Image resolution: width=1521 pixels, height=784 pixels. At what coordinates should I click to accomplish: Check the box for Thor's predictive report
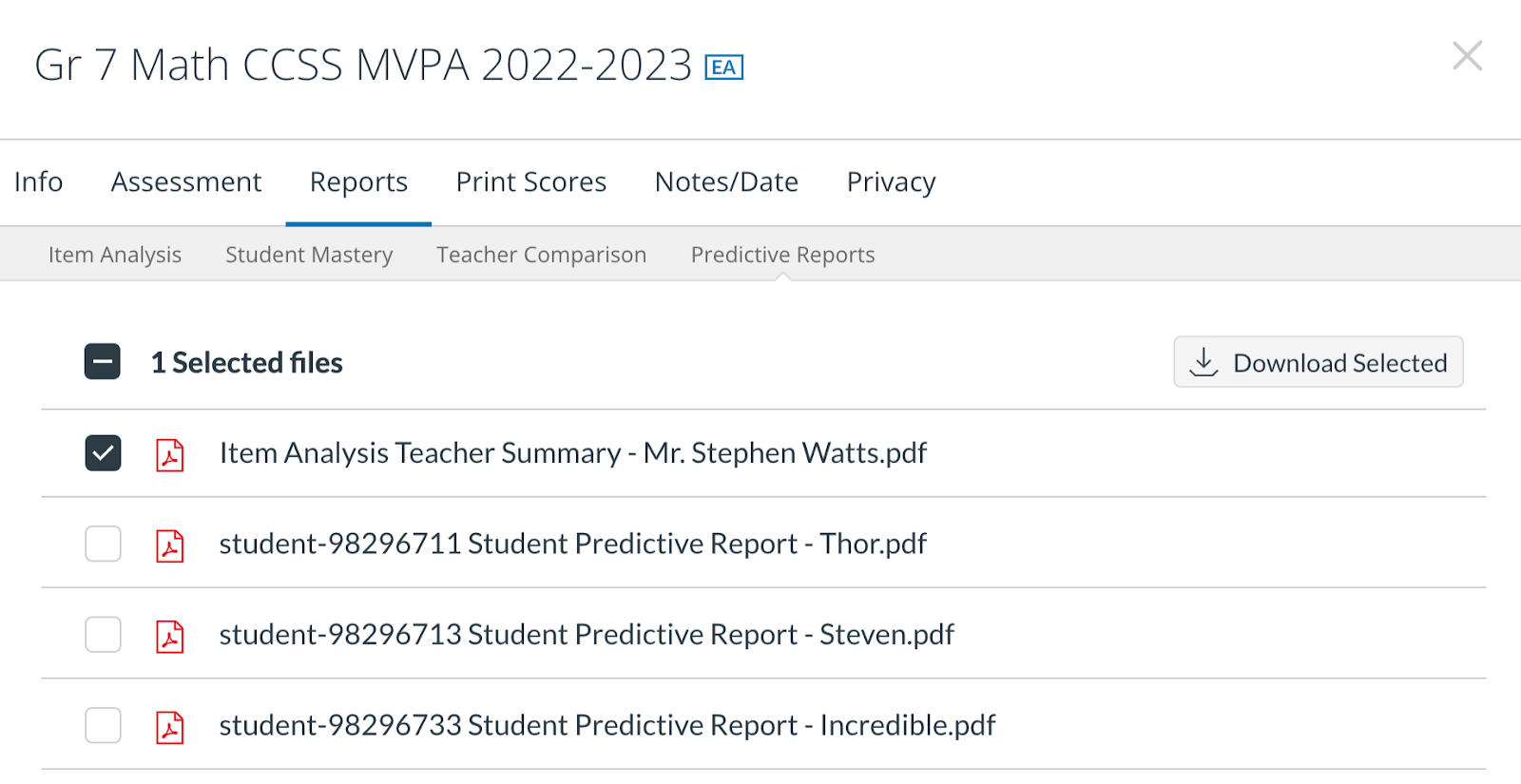point(102,544)
